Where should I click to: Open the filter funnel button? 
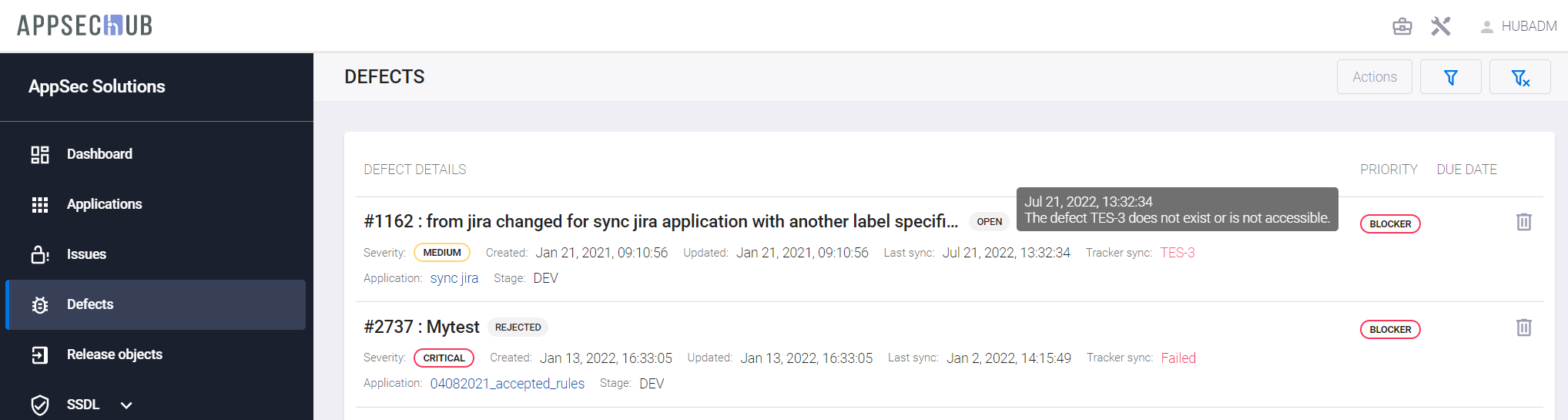tap(1450, 77)
